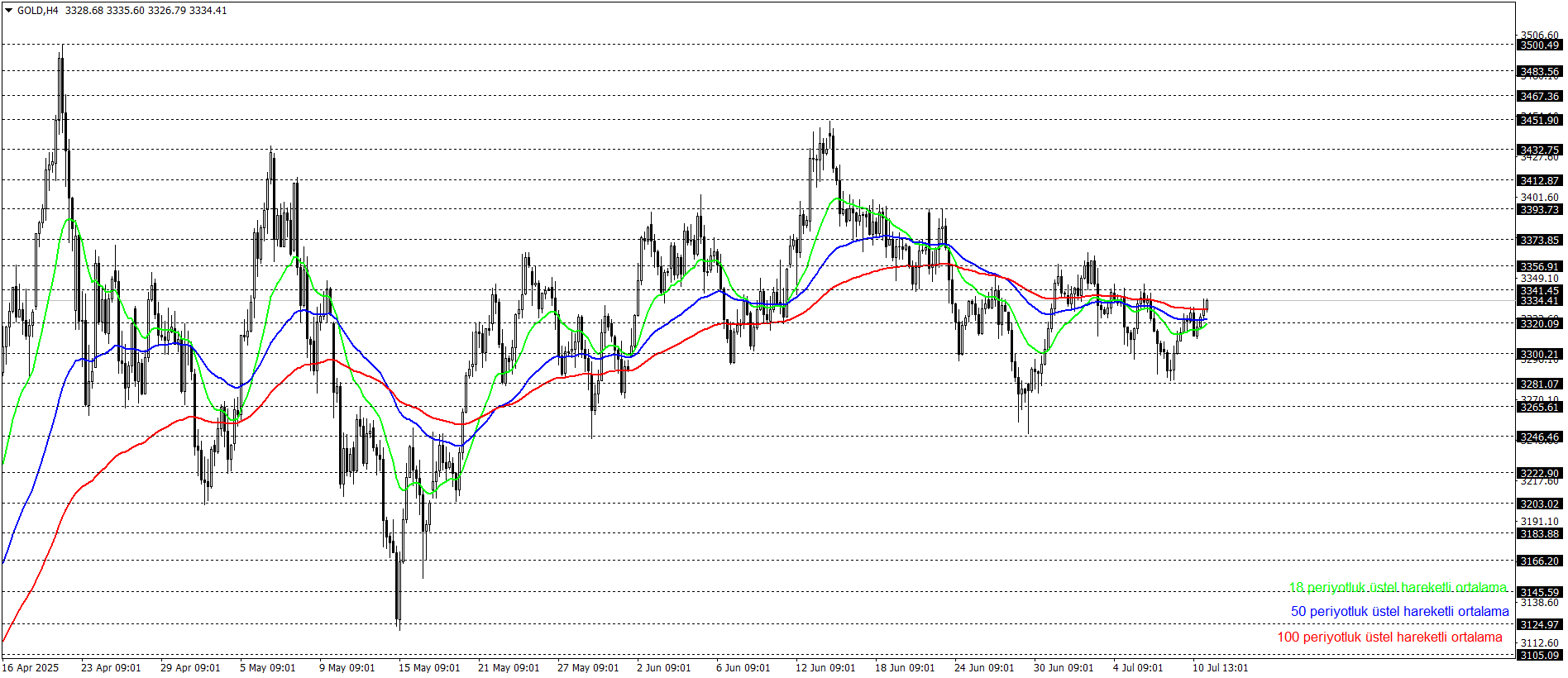Click the 3483.56 price level label
Viewport: 1568px width, 678px height.
click(1540, 72)
